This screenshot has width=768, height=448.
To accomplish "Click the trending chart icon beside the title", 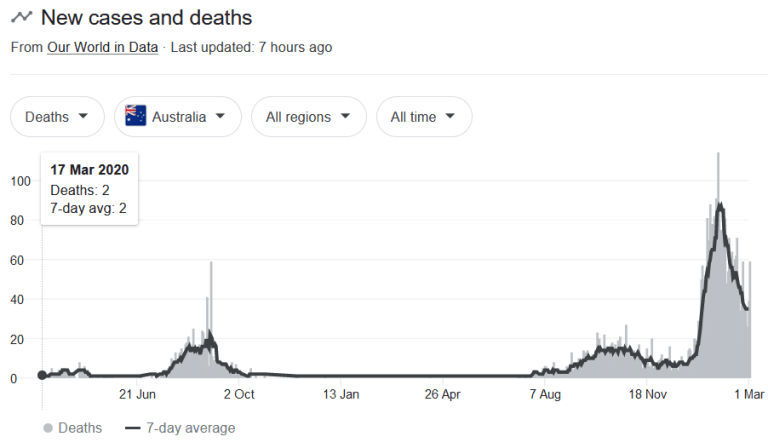I will [x=21, y=17].
